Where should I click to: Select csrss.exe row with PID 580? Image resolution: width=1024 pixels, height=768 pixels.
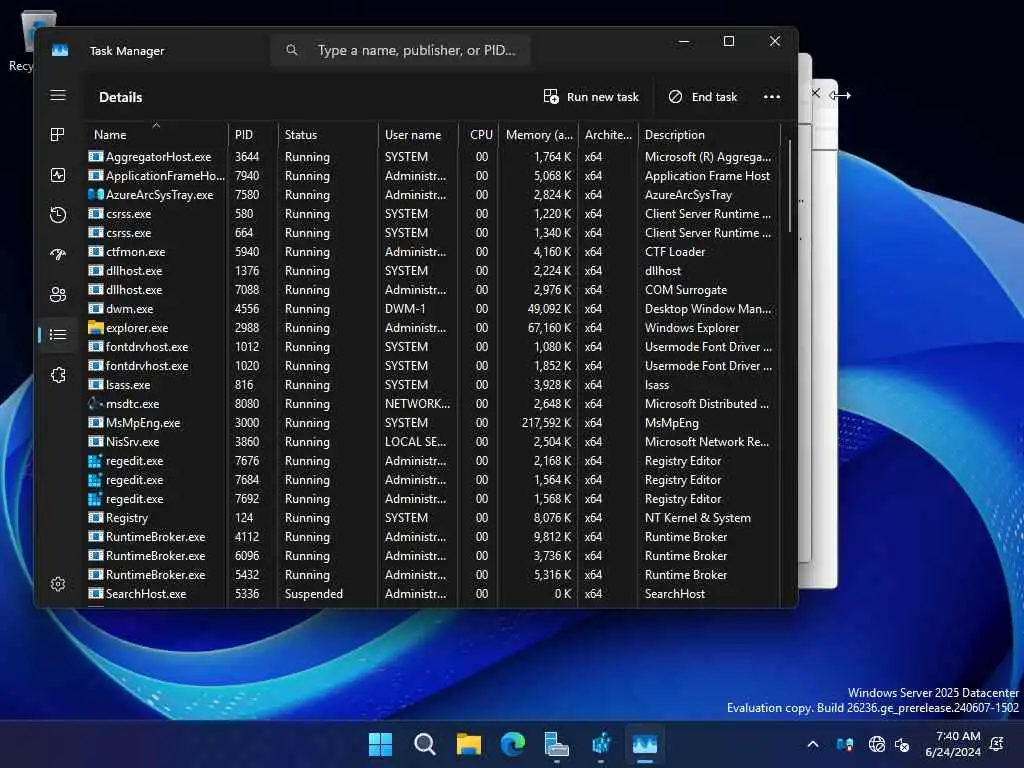click(432, 214)
